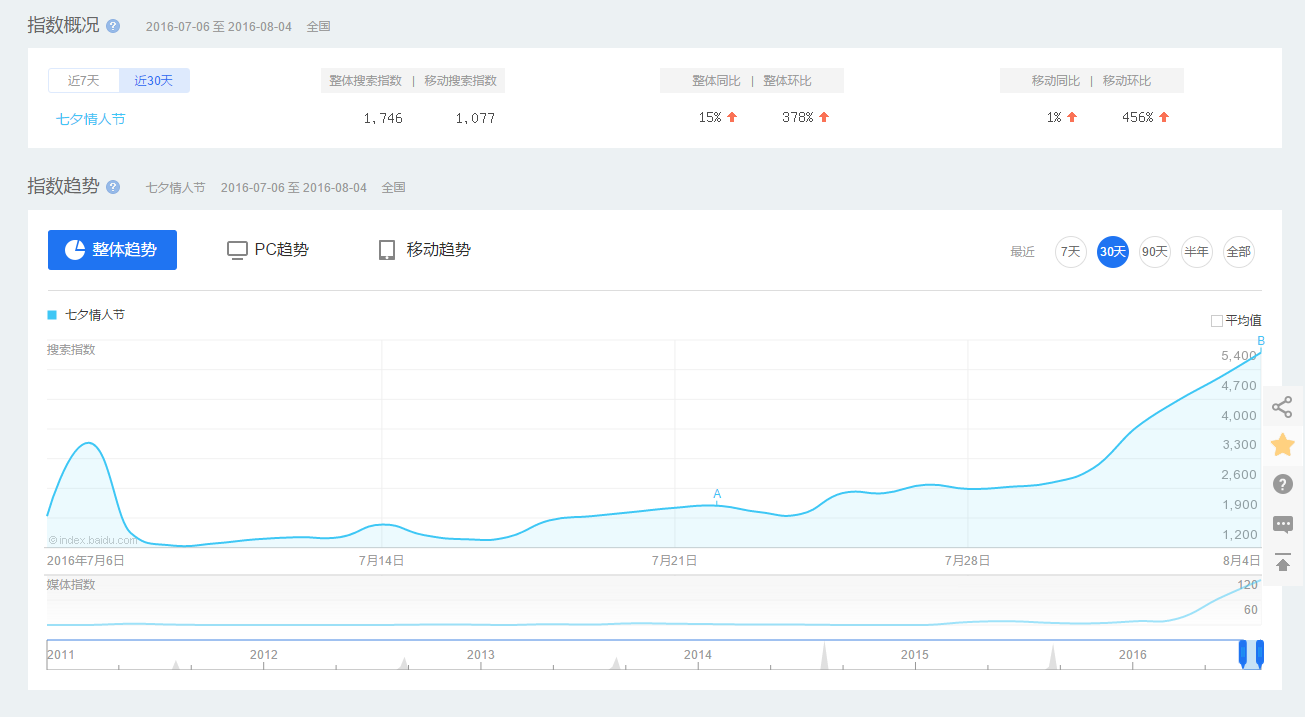
Task: Click the yellow star favorite icon
Action: (1282, 445)
